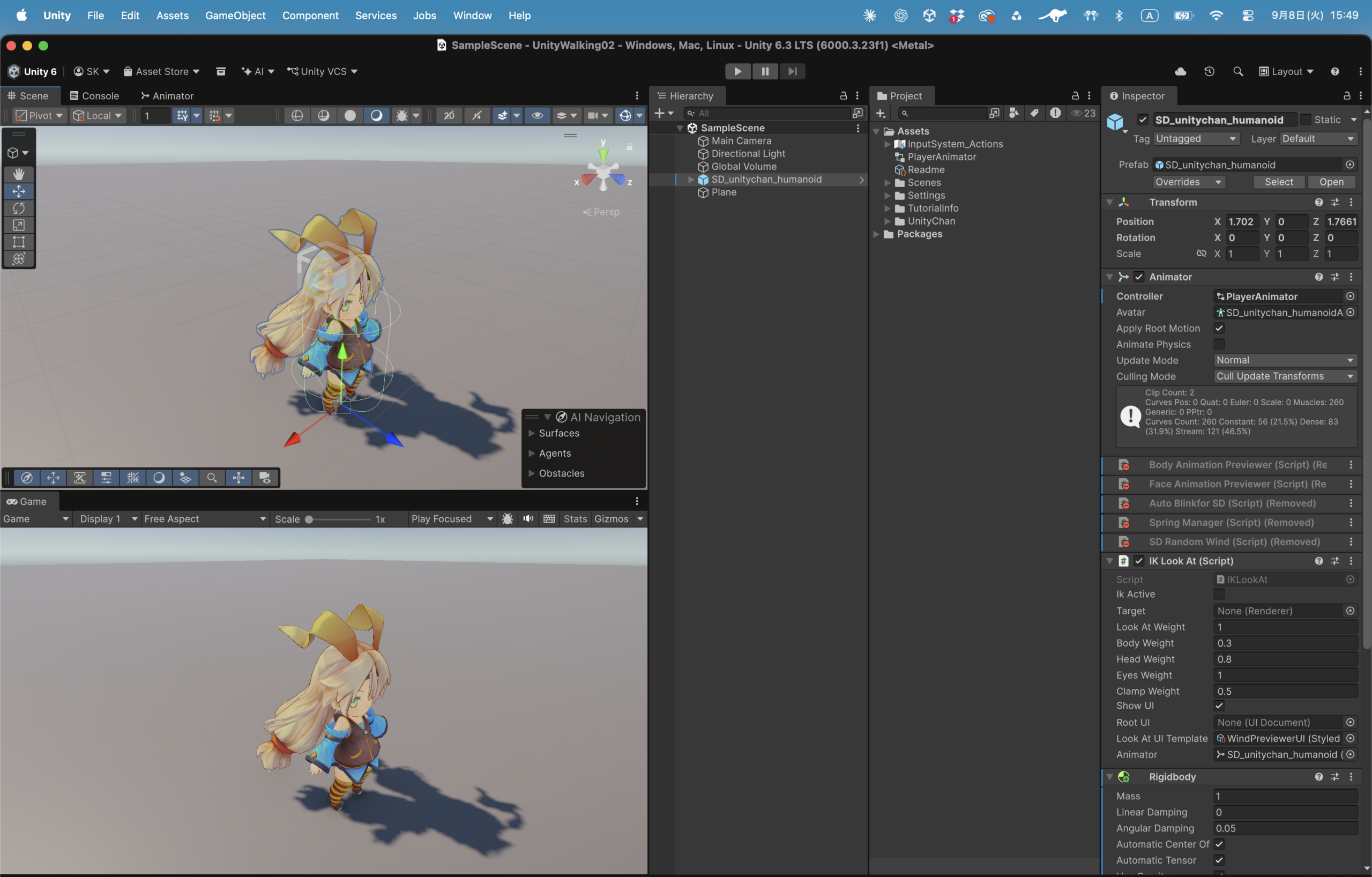Screen dimensions: 1372x877
Task: Open the Undo History icon
Action: (x=1209, y=71)
